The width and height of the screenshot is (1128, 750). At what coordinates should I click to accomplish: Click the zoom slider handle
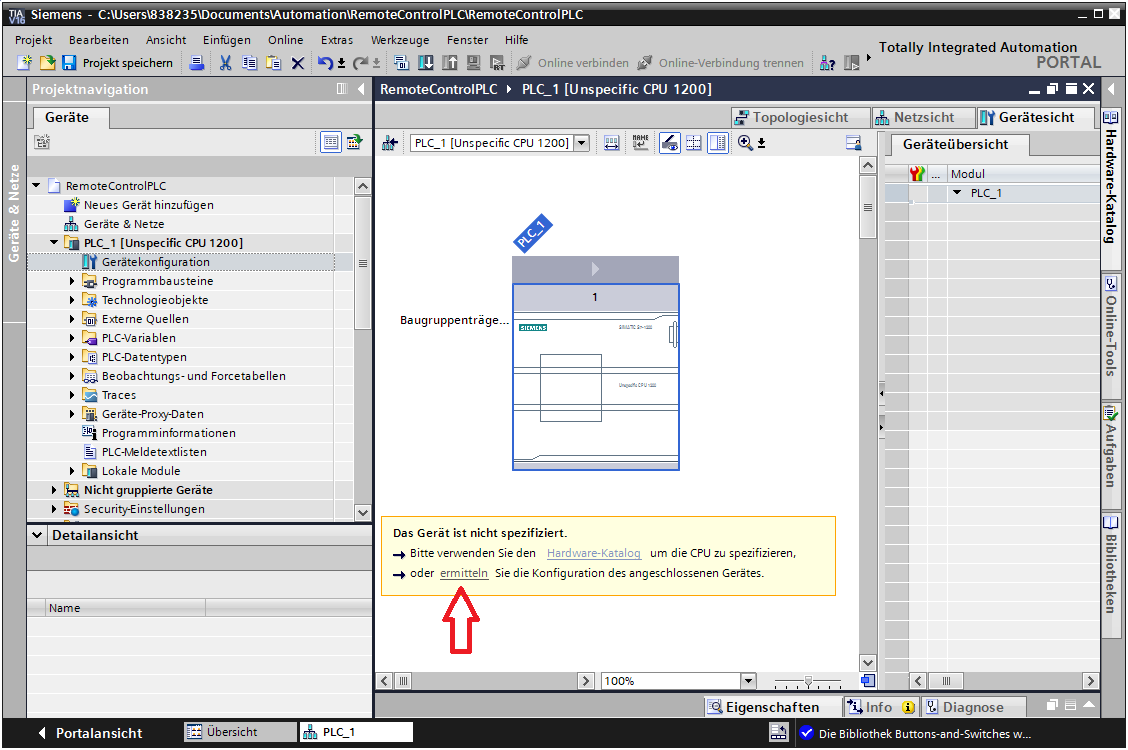(809, 681)
